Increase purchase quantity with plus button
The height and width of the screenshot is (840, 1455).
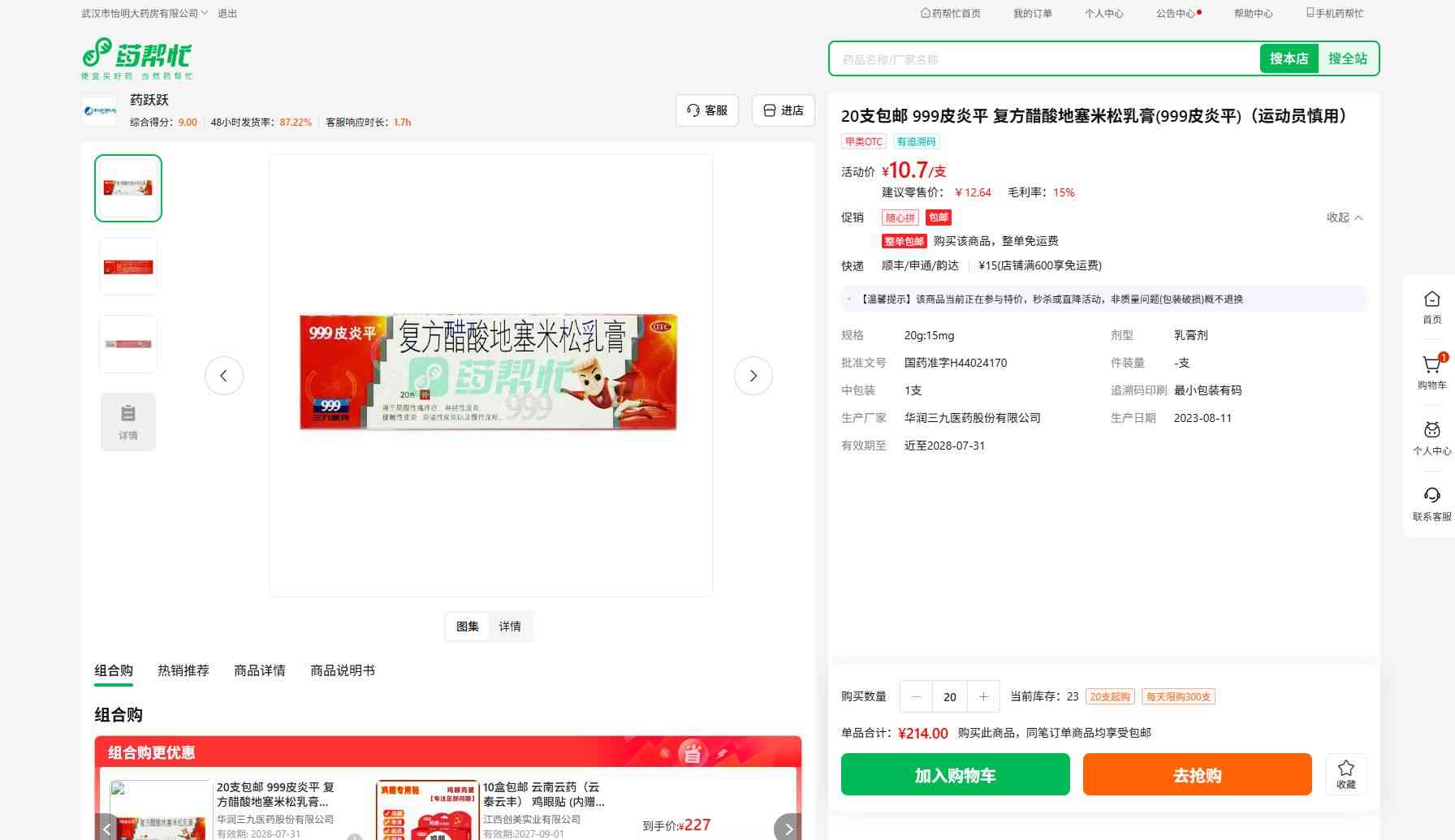tap(983, 696)
